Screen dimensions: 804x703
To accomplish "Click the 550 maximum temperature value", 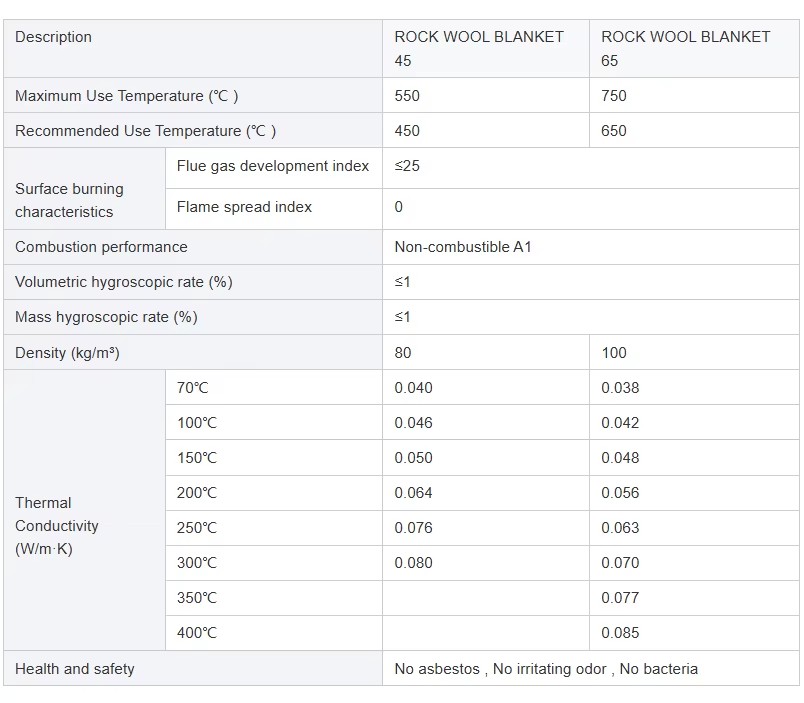I will click(407, 96).
